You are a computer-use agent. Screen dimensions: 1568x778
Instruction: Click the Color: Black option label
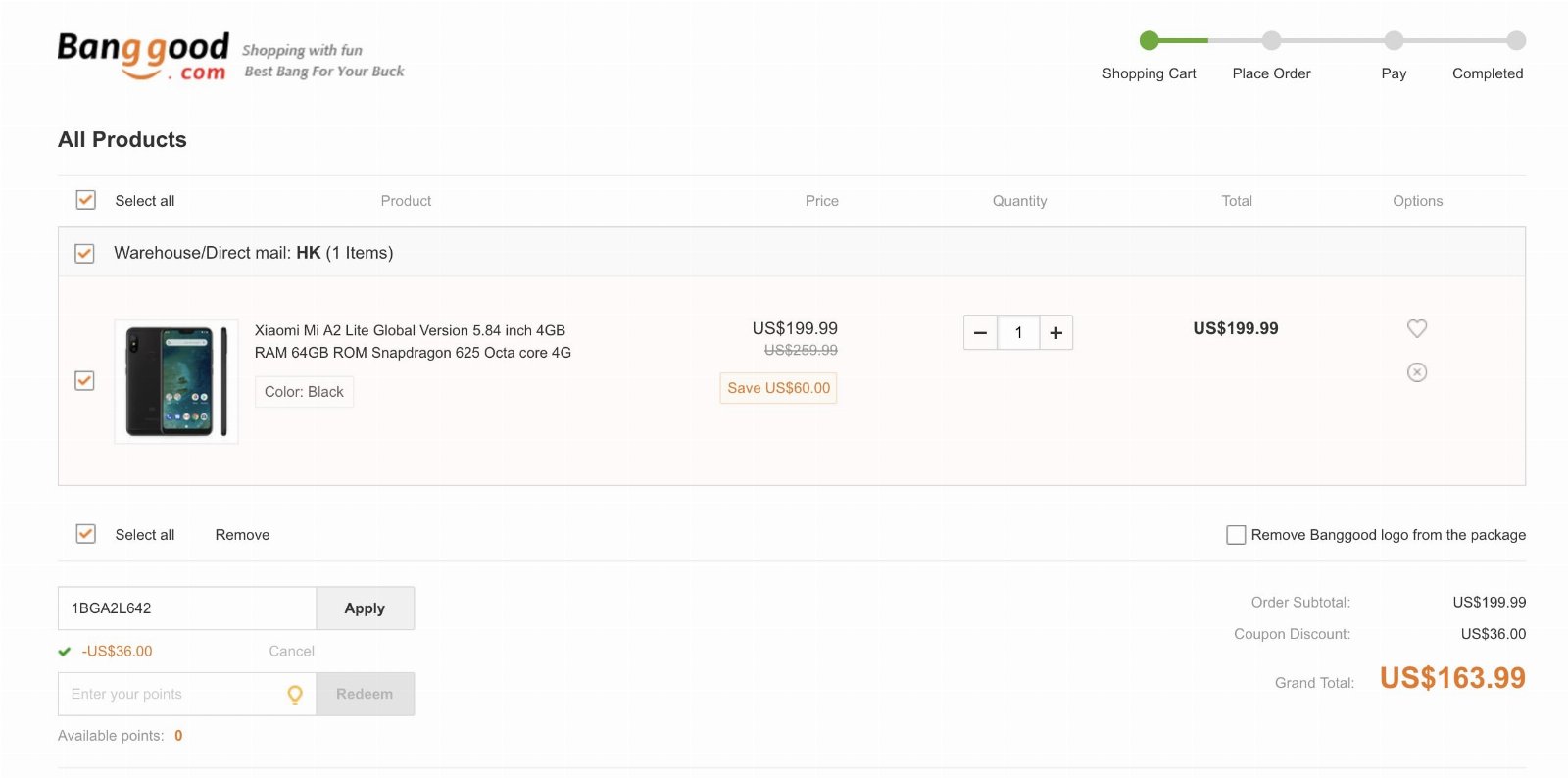[304, 392]
